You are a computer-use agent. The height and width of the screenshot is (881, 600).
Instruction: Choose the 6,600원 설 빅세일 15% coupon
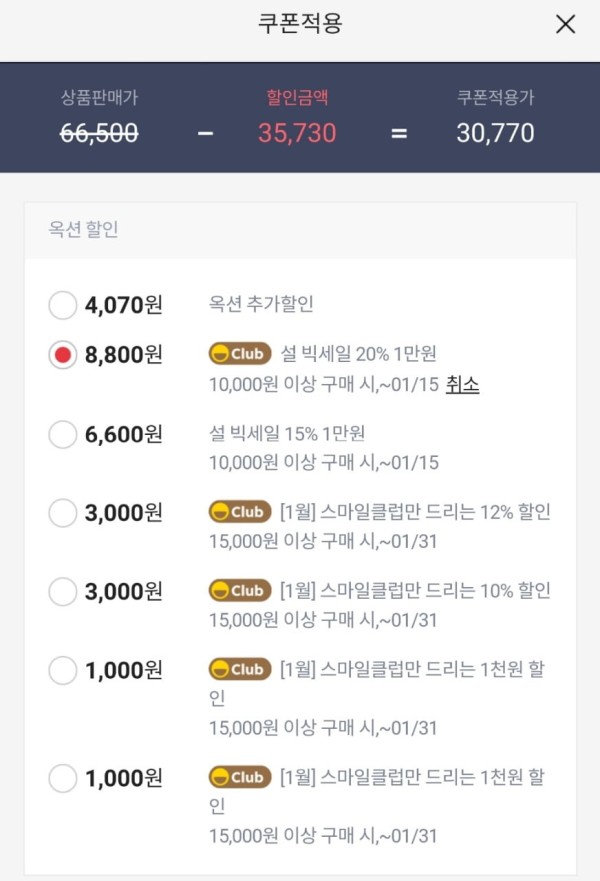click(62, 434)
